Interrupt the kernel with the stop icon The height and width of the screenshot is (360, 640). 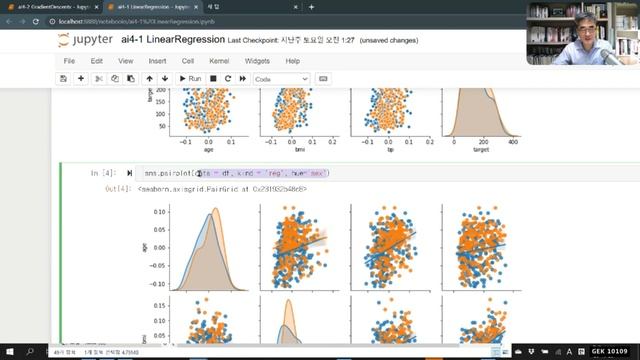click(x=213, y=79)
